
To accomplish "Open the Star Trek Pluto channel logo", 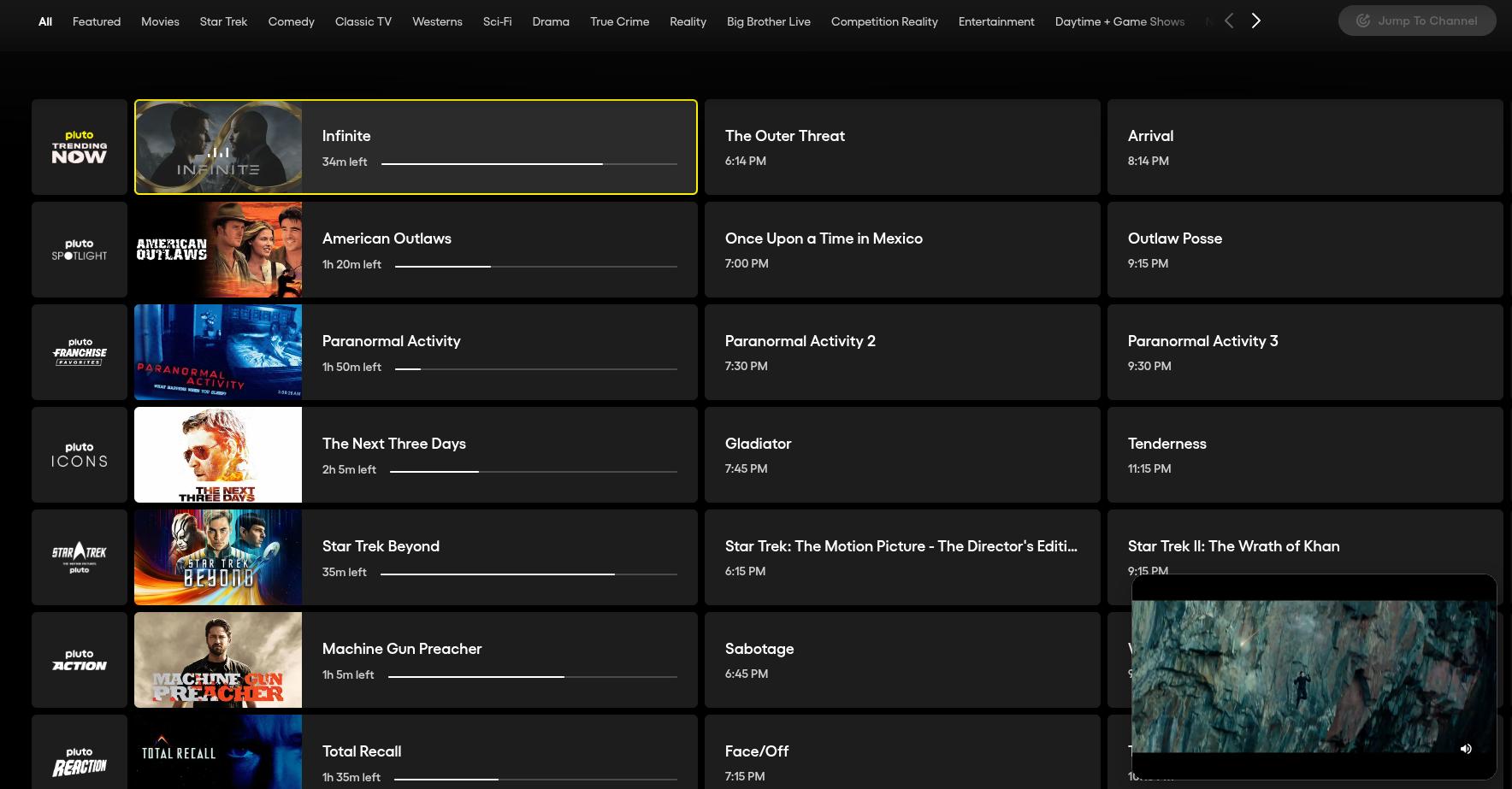I will pyautogui.click(x=80, y=557).
